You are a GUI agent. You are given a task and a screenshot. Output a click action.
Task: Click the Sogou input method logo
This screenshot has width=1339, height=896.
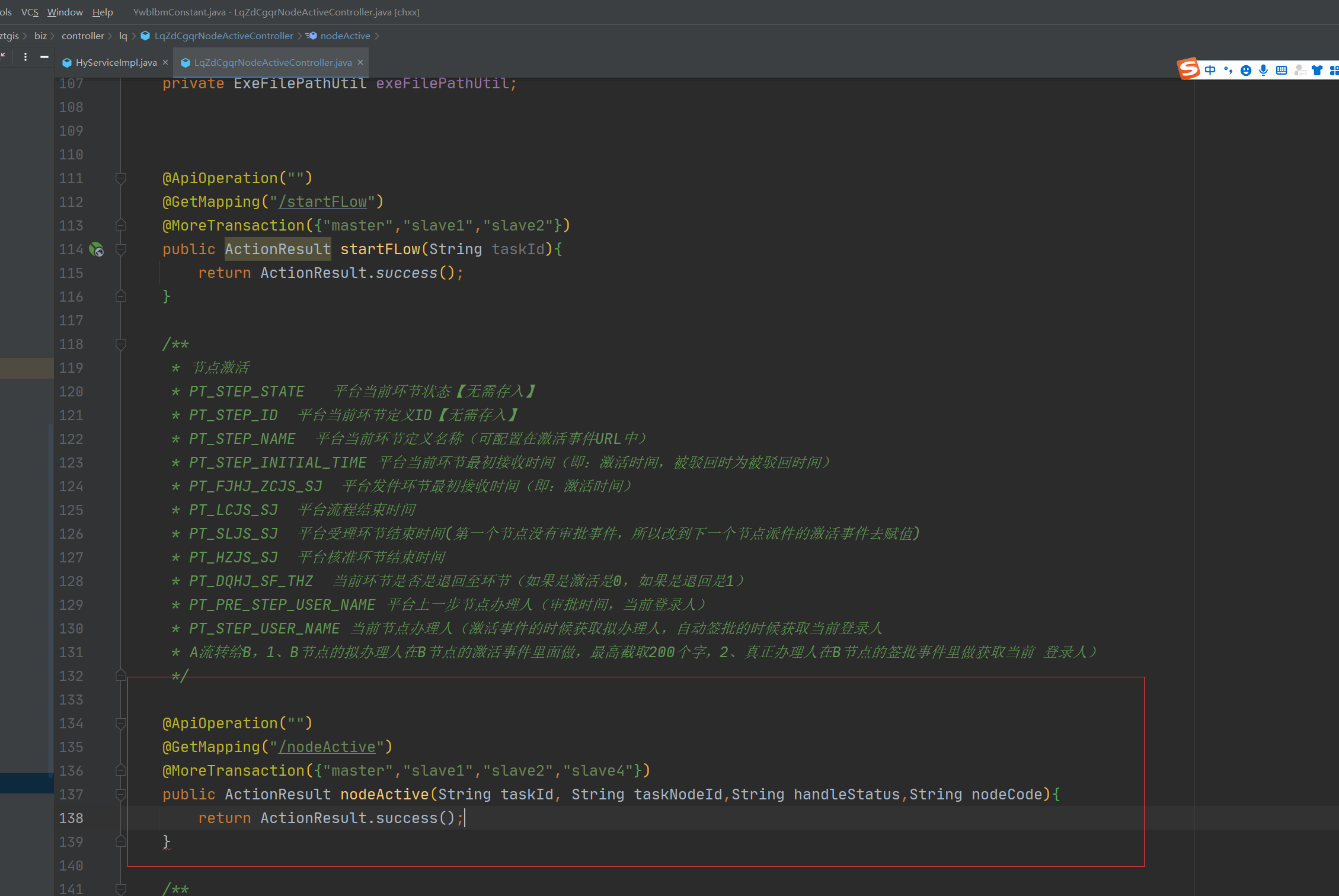[1188, 69]
